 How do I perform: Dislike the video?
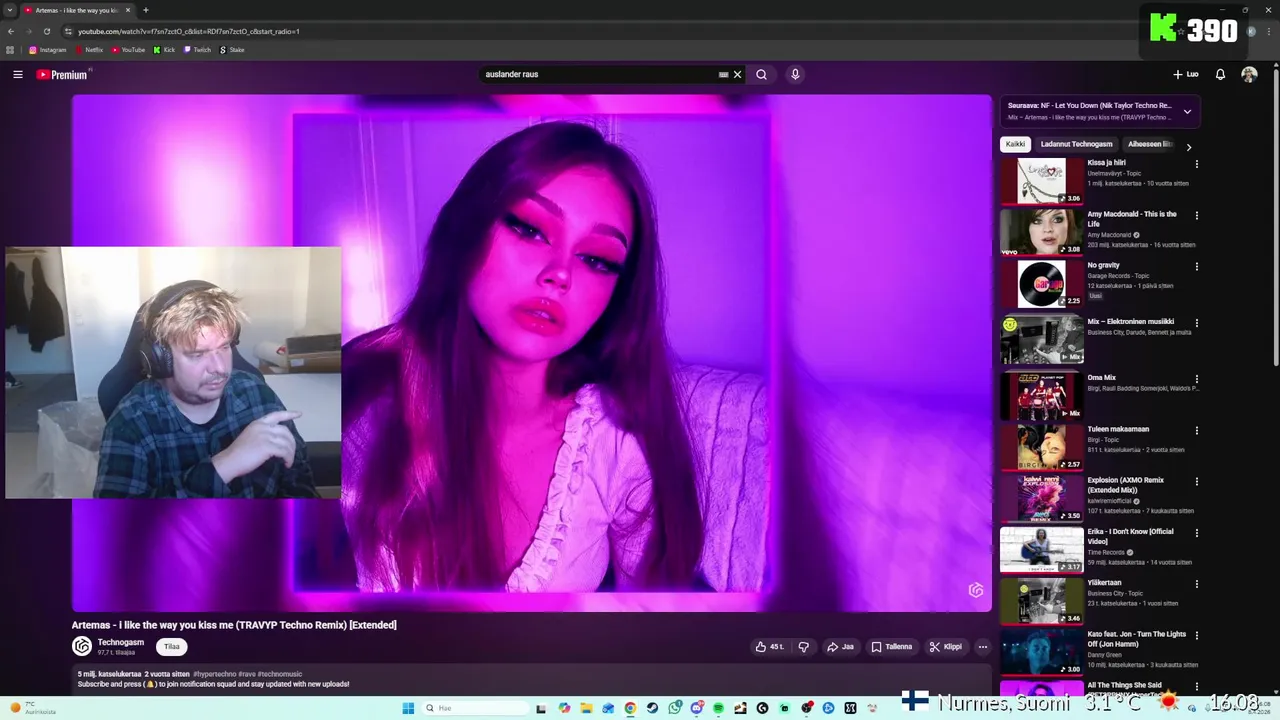click(803, 647)
